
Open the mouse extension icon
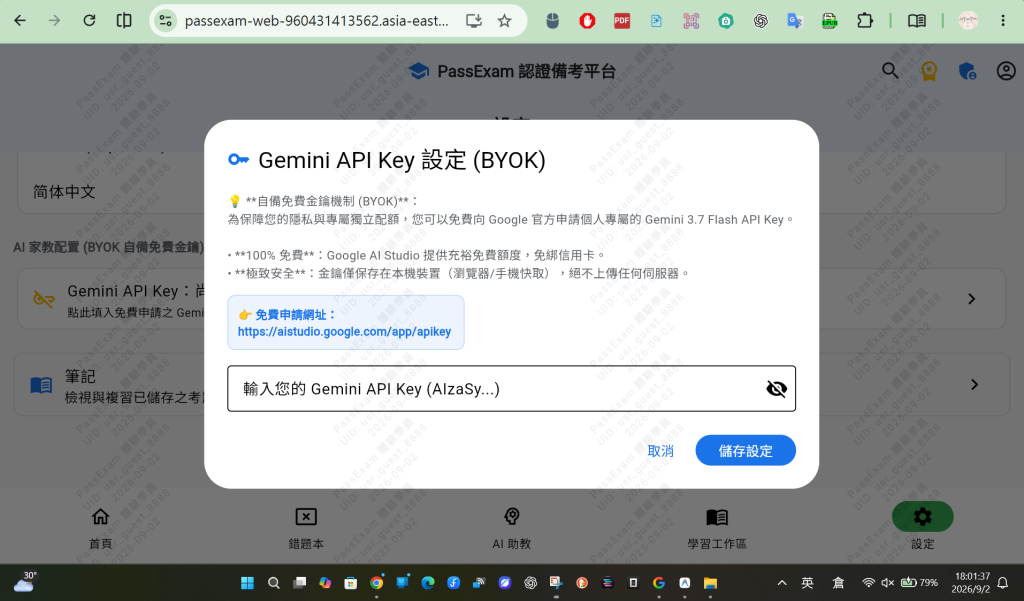click(x=552, y=21)
